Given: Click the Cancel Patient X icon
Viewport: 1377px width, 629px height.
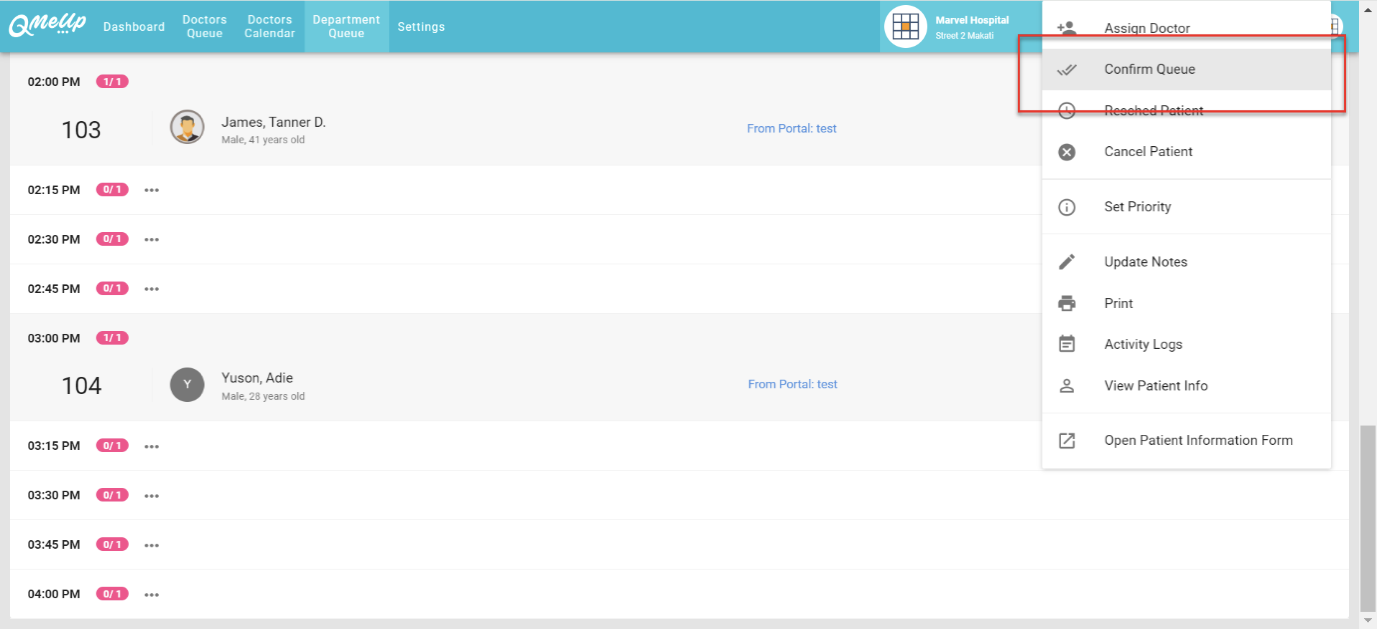Looking at the screenshot, I should [x=1067, y=152].
